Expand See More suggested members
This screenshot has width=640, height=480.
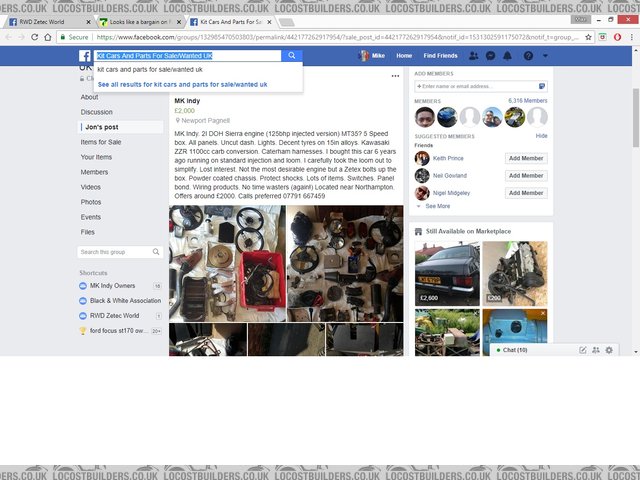[x=437, y=206]
